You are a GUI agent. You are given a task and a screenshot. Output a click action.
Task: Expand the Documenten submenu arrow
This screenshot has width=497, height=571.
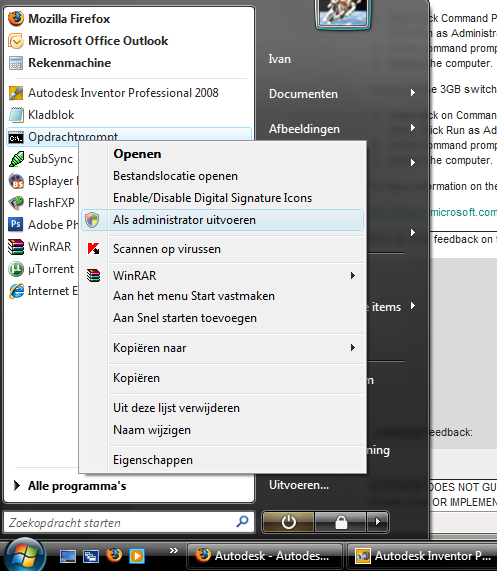point(413,93)
